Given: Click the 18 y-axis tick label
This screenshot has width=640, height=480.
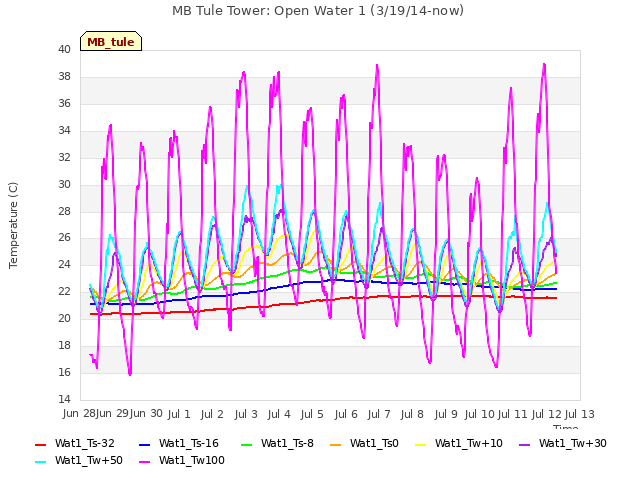Looking at the screenshot, I should point(64,345).
